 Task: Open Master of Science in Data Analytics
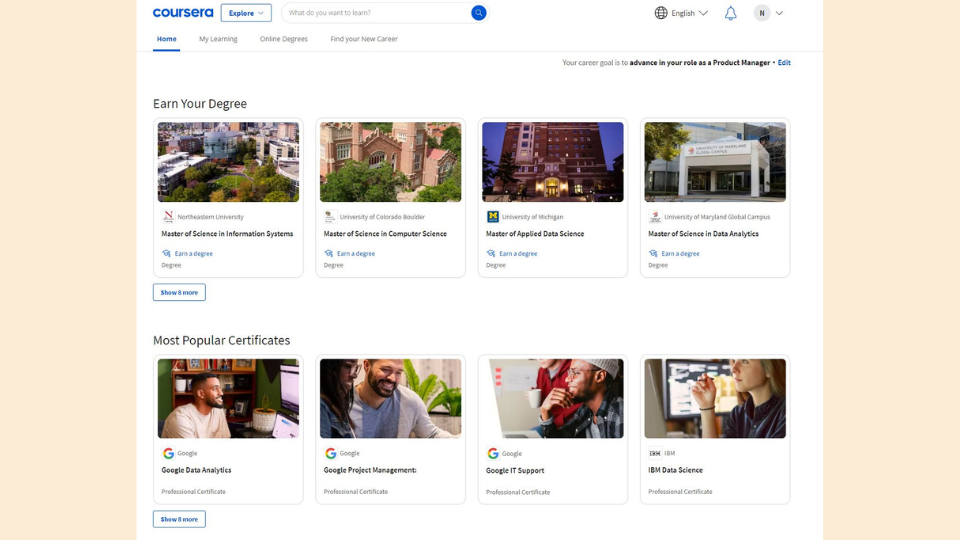[703, 234]
